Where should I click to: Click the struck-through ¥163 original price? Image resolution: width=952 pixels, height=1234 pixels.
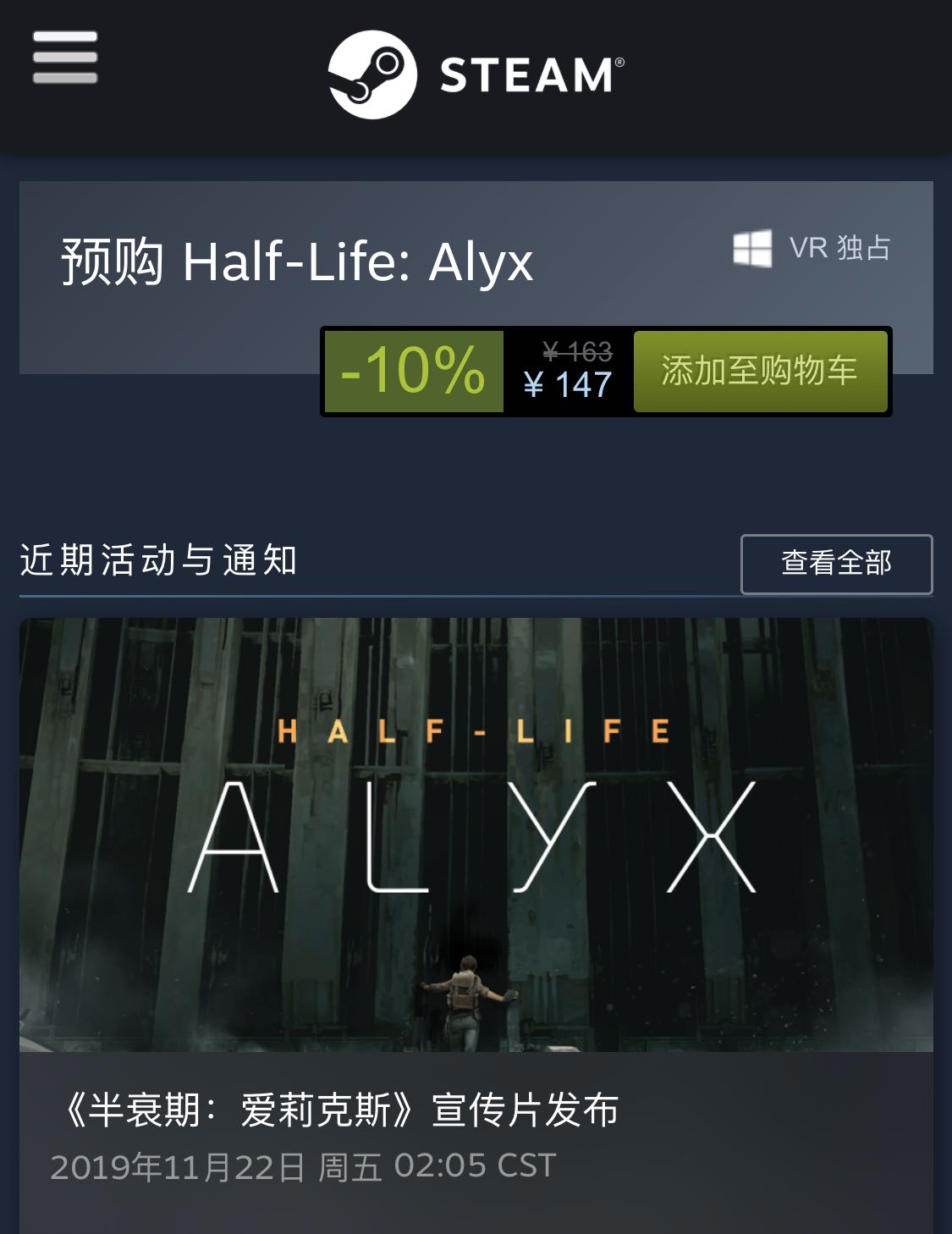tap(578, 351)
